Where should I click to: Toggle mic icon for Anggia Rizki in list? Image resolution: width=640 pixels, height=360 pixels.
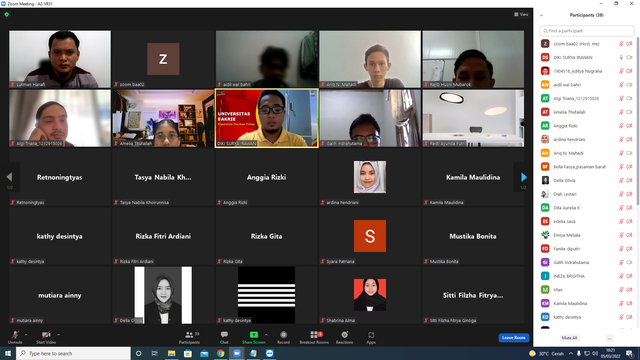[621, 126]
